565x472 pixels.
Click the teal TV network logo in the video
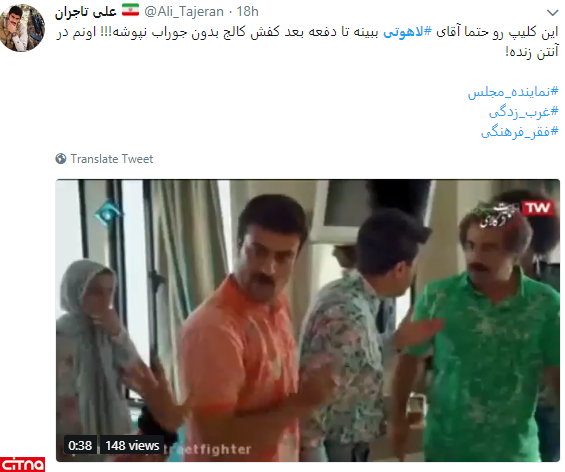(107, 213)
